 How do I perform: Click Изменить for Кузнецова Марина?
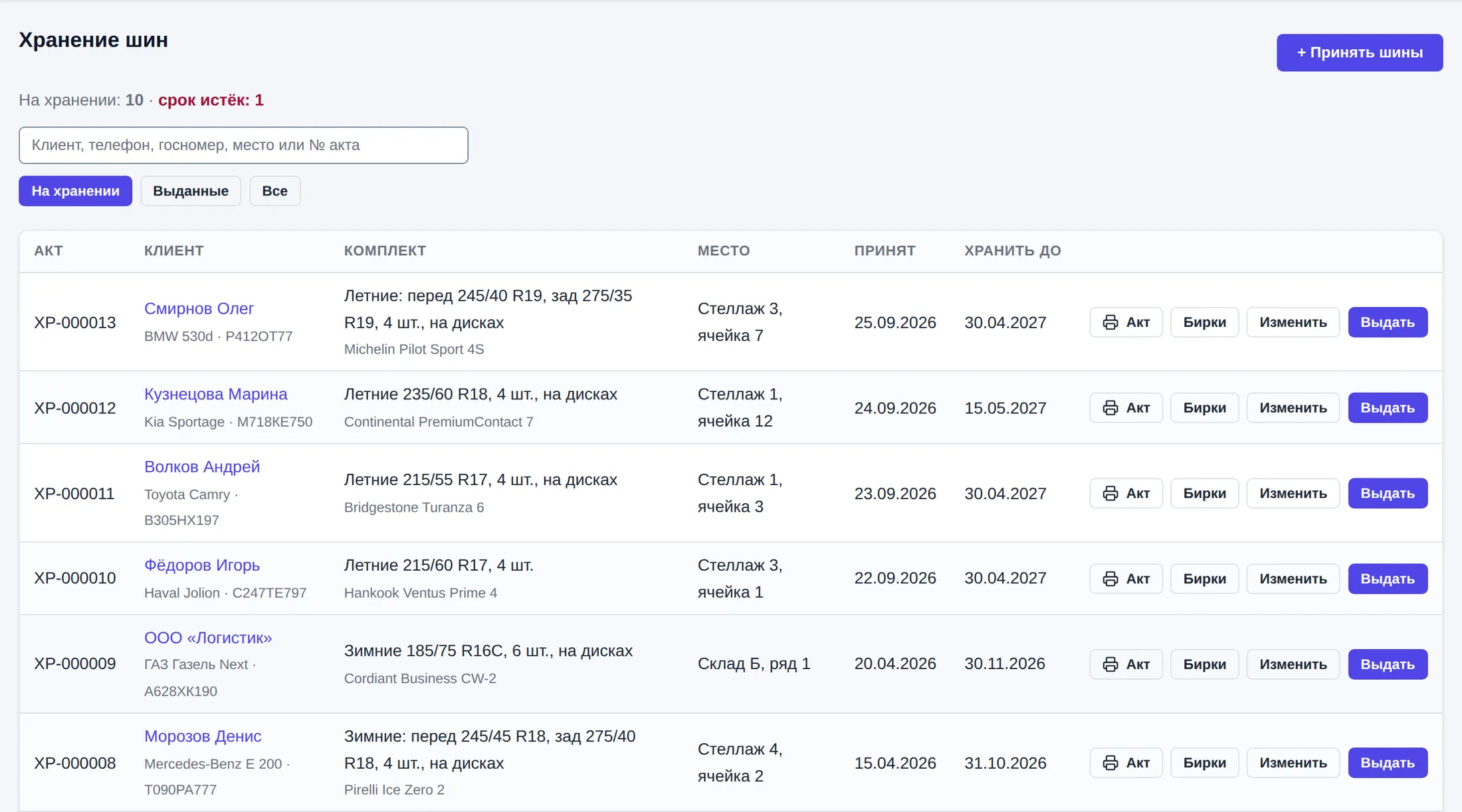point(1293,408)
